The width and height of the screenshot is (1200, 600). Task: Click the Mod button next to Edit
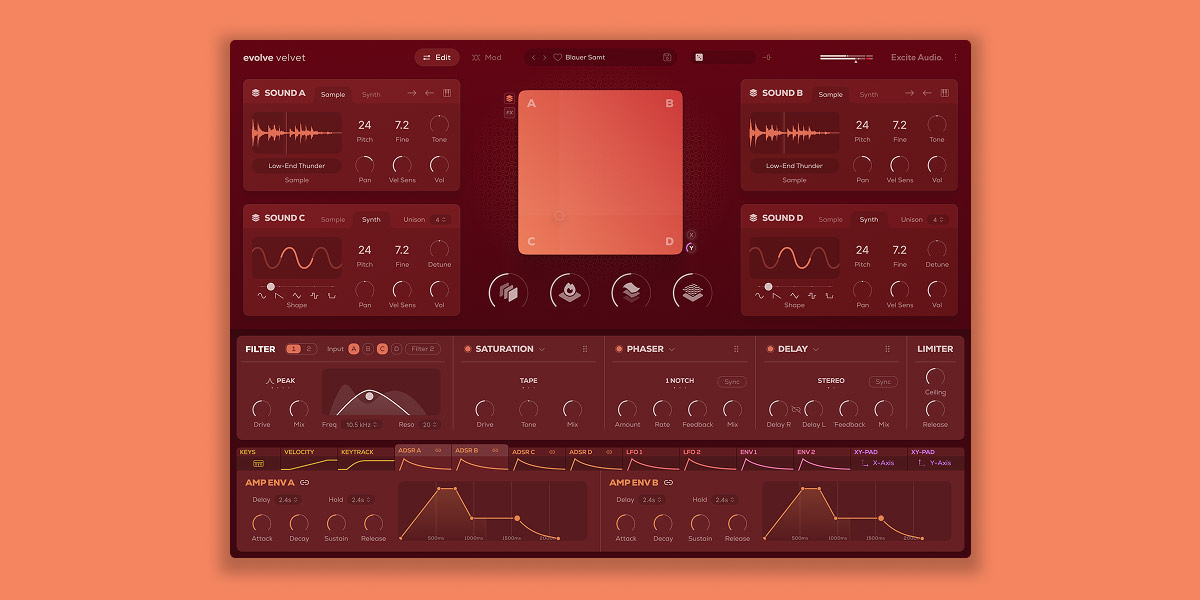489,58
